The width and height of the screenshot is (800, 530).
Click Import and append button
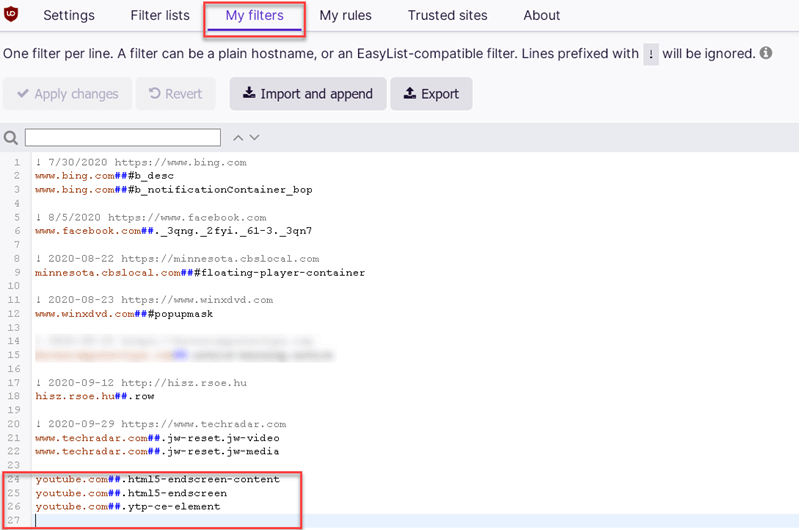[x=308, y=94]
